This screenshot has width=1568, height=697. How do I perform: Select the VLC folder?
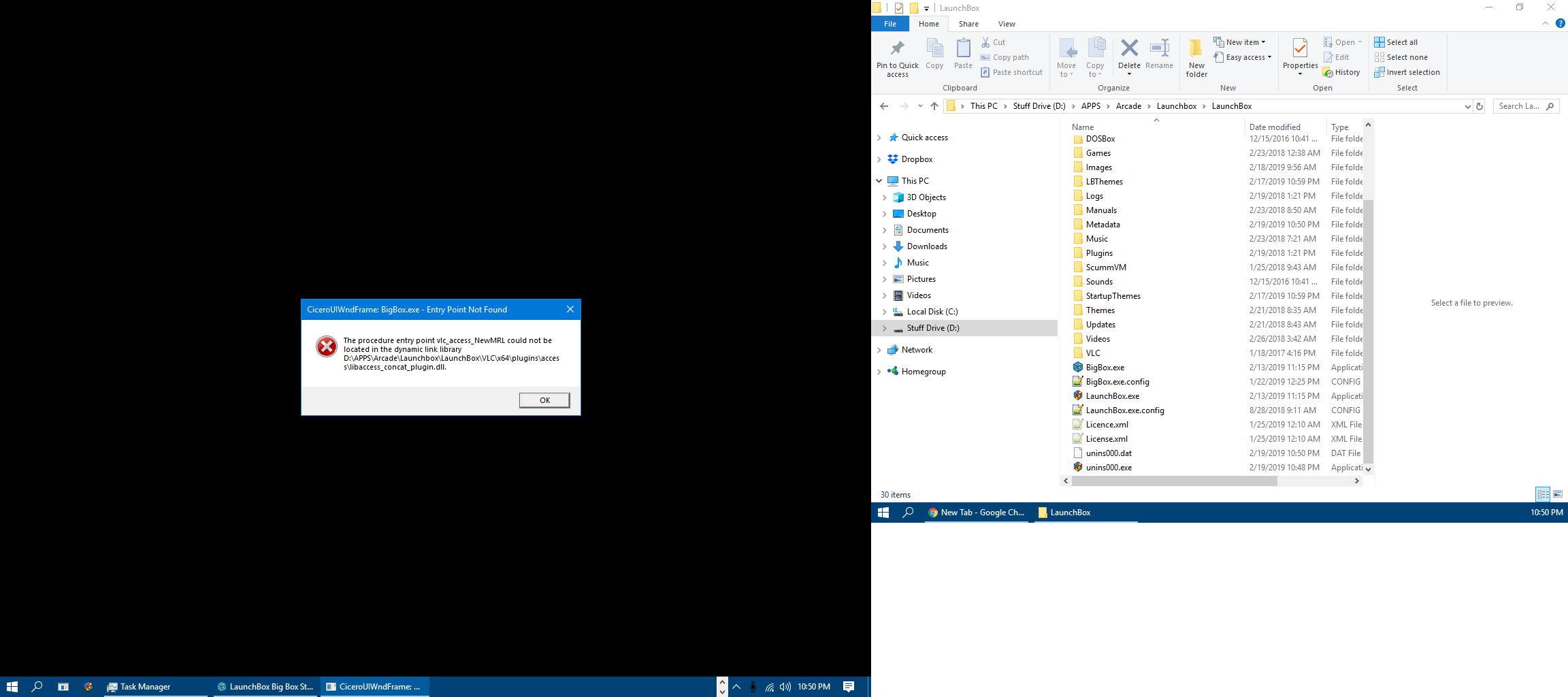[1092, 353]
